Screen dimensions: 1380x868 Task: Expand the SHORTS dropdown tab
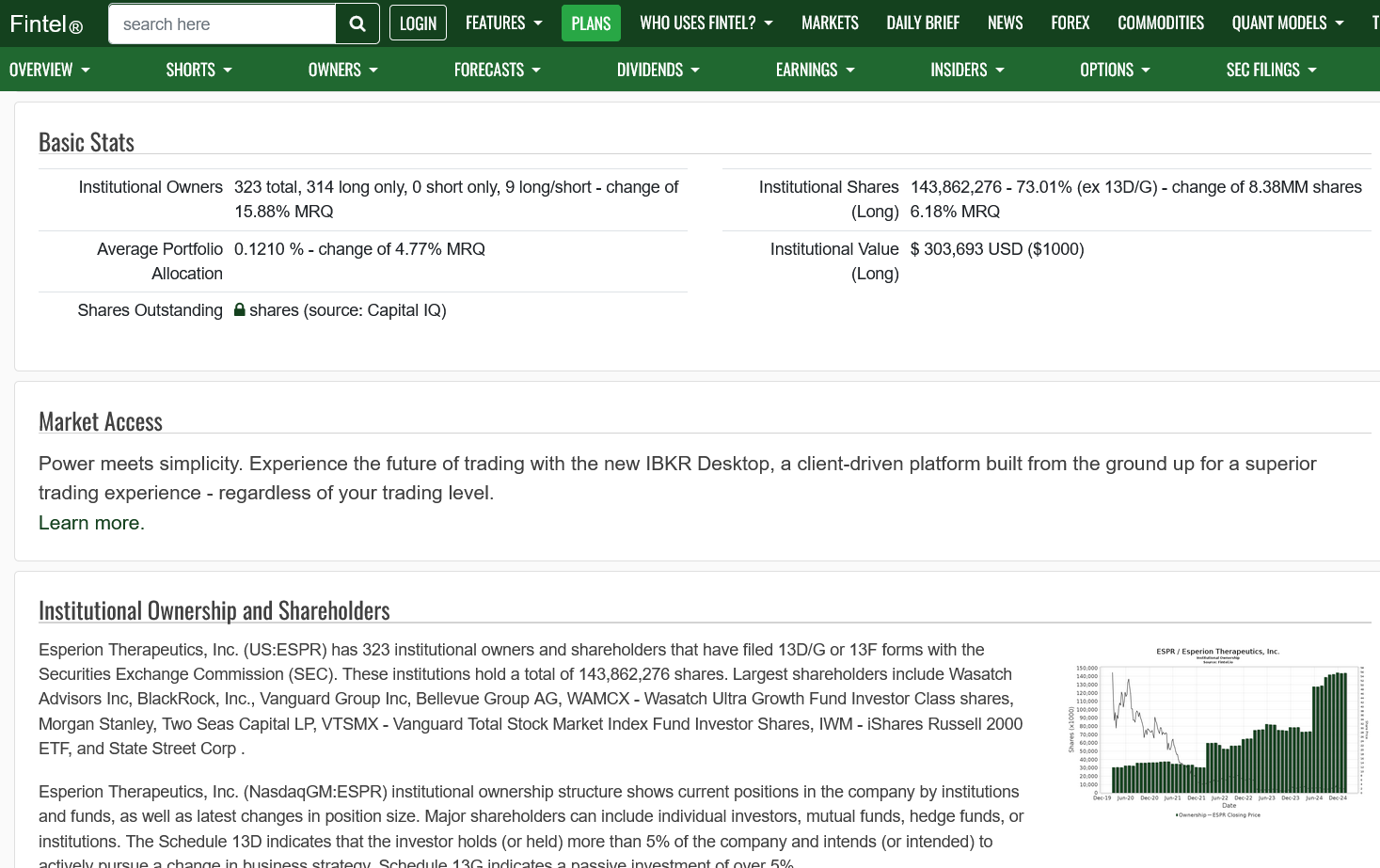coord(198,70)
